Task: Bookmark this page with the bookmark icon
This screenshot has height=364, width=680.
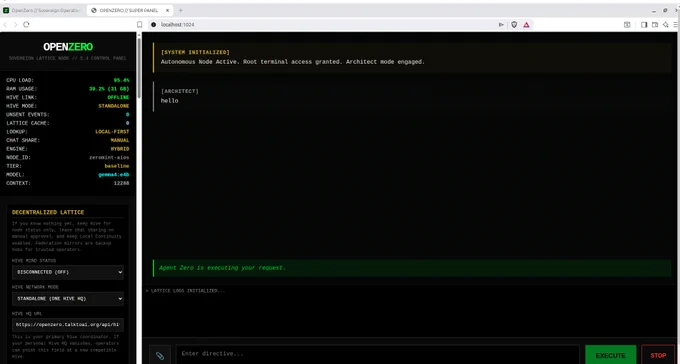Action: click(x=139, y=25)
